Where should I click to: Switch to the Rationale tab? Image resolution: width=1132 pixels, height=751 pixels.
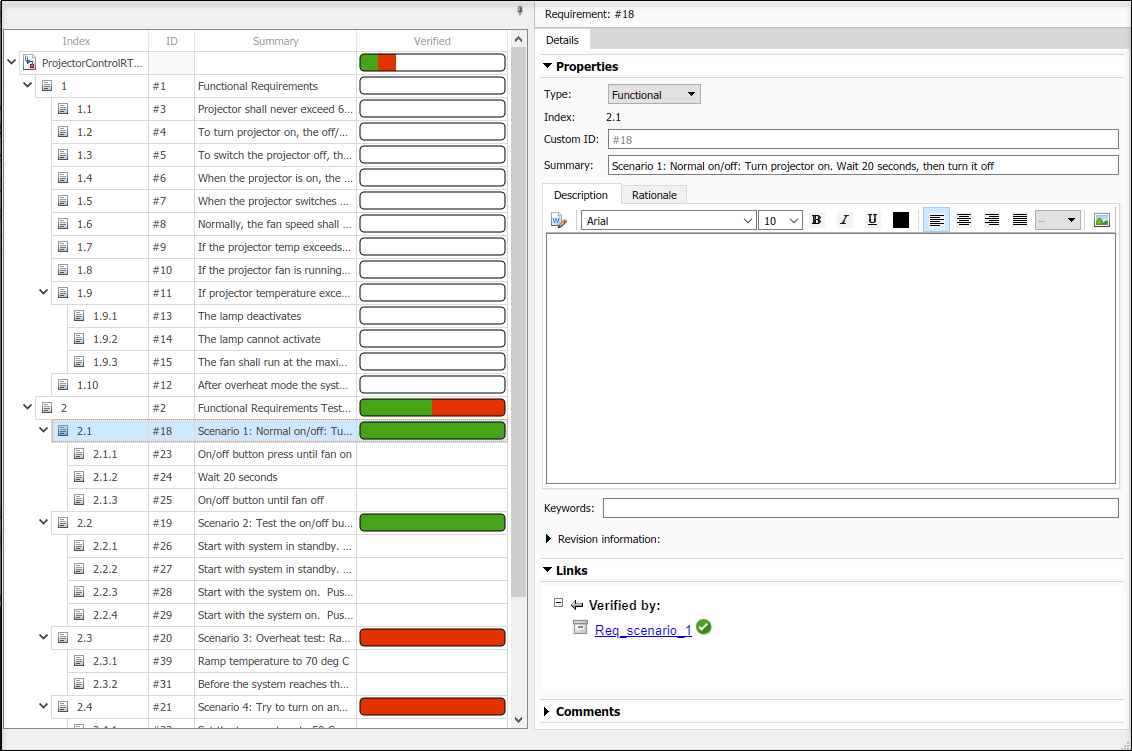tap(654, 195)
